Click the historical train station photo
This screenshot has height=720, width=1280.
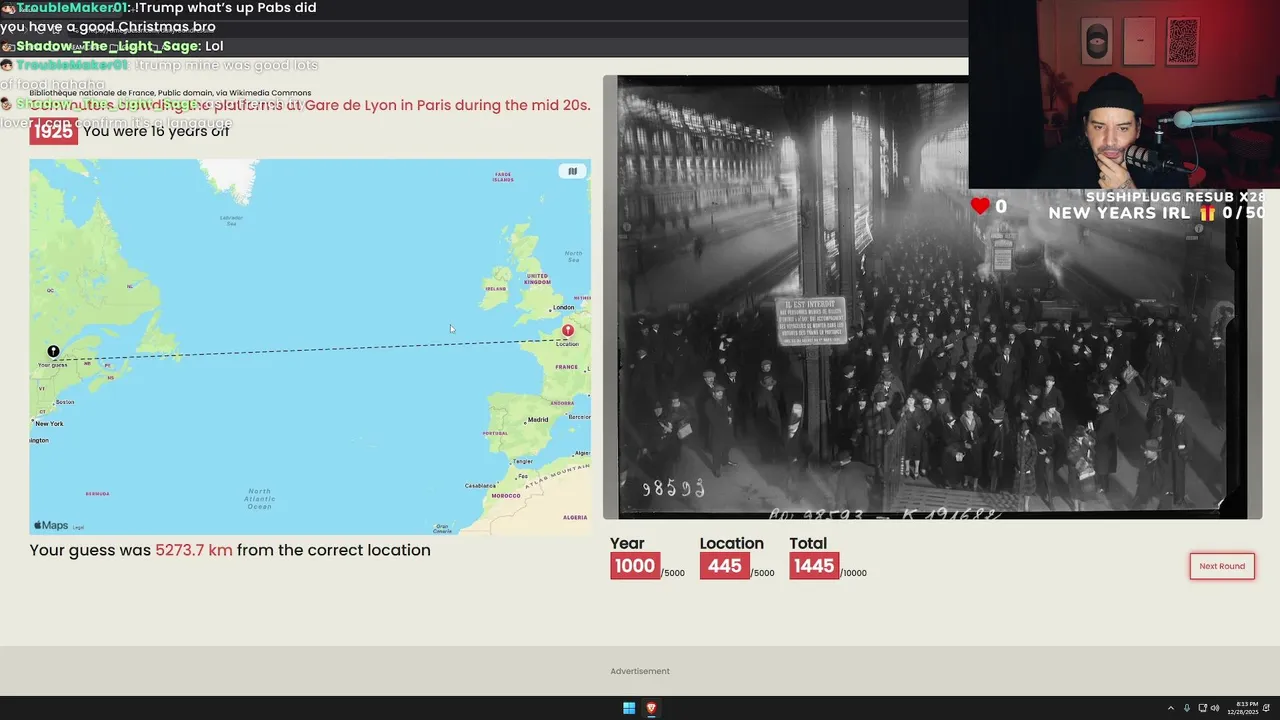click(932, 297)
